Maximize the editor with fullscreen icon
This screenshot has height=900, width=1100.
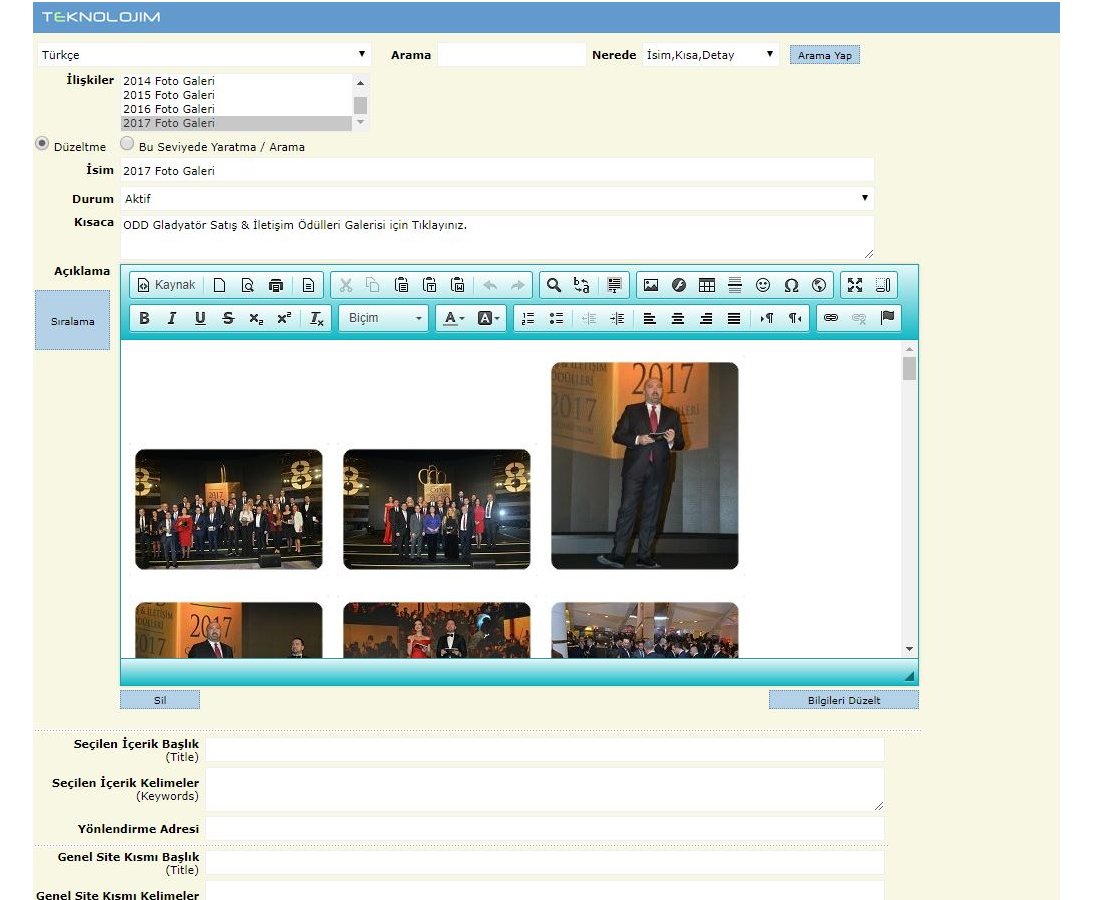(855, 285)
